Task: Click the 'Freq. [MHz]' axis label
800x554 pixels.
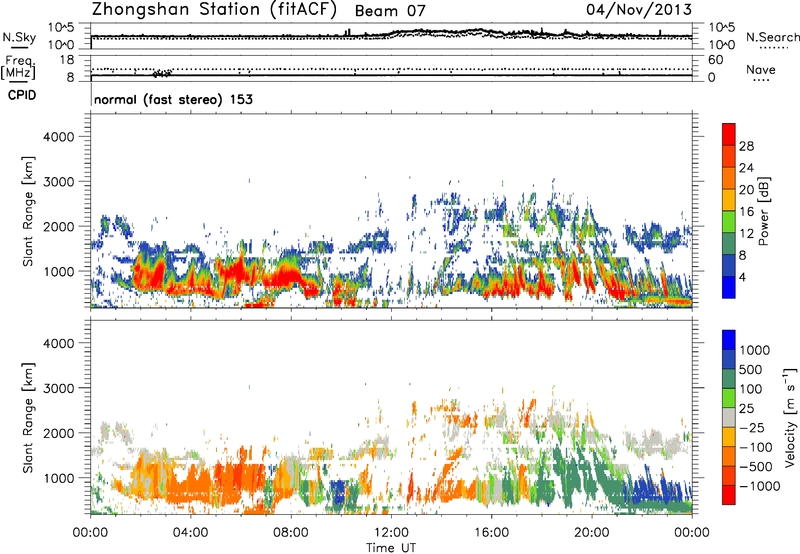Action: click(x=19, y=68)
